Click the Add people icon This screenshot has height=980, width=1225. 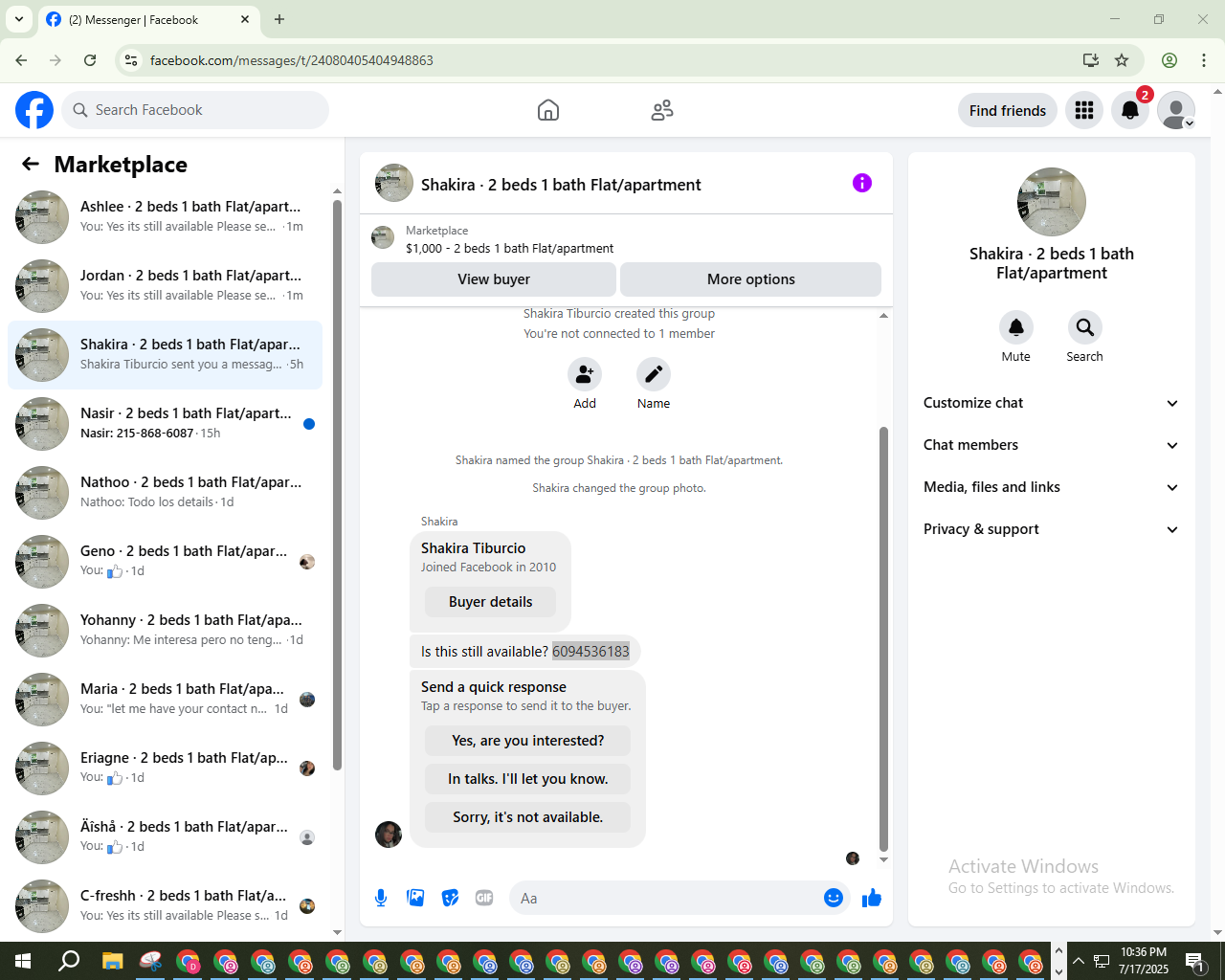click(x=585, y=374)
